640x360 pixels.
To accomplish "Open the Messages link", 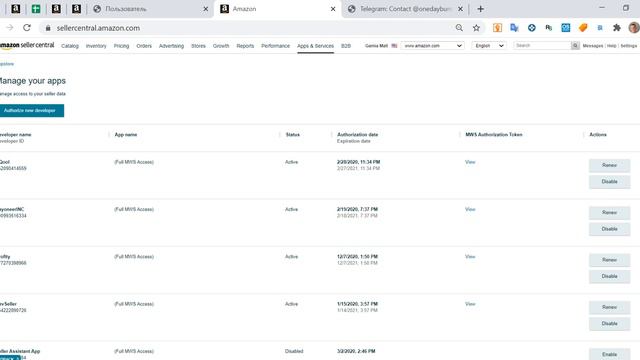I will point(593,46).
